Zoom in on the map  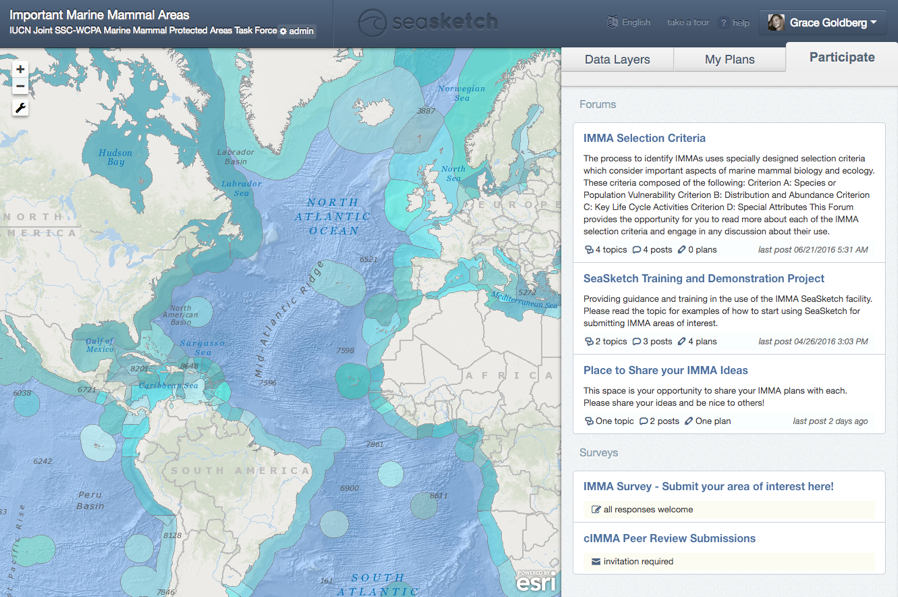20,69
